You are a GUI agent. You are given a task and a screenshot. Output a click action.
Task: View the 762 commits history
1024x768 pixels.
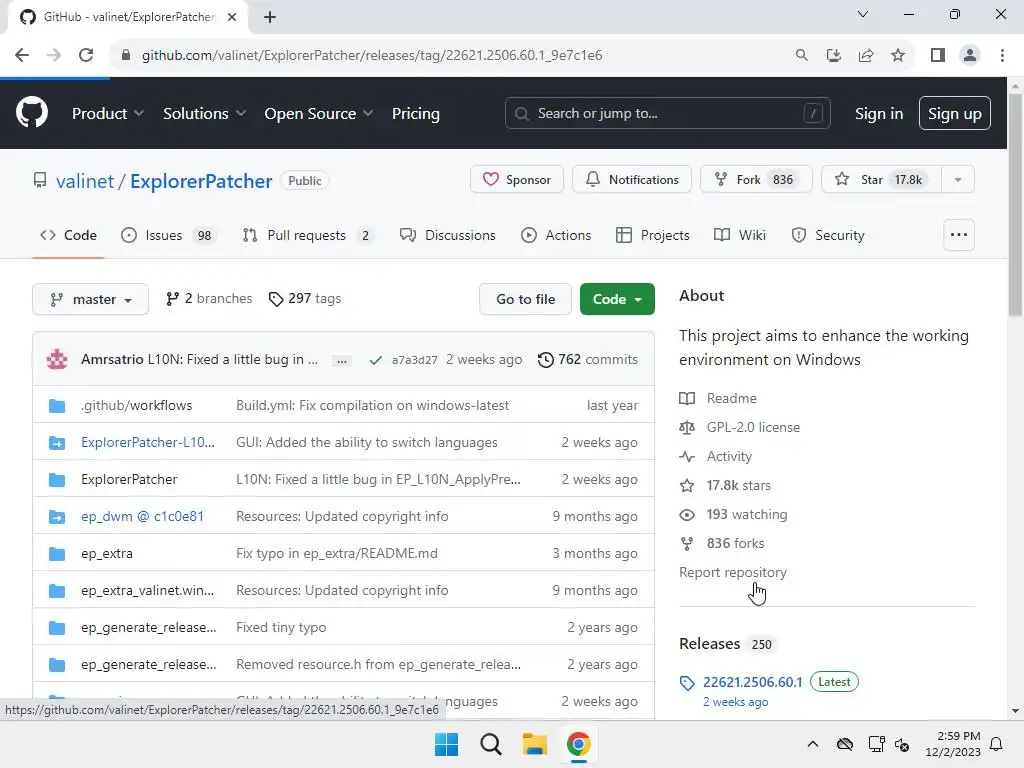click(588, 359)
